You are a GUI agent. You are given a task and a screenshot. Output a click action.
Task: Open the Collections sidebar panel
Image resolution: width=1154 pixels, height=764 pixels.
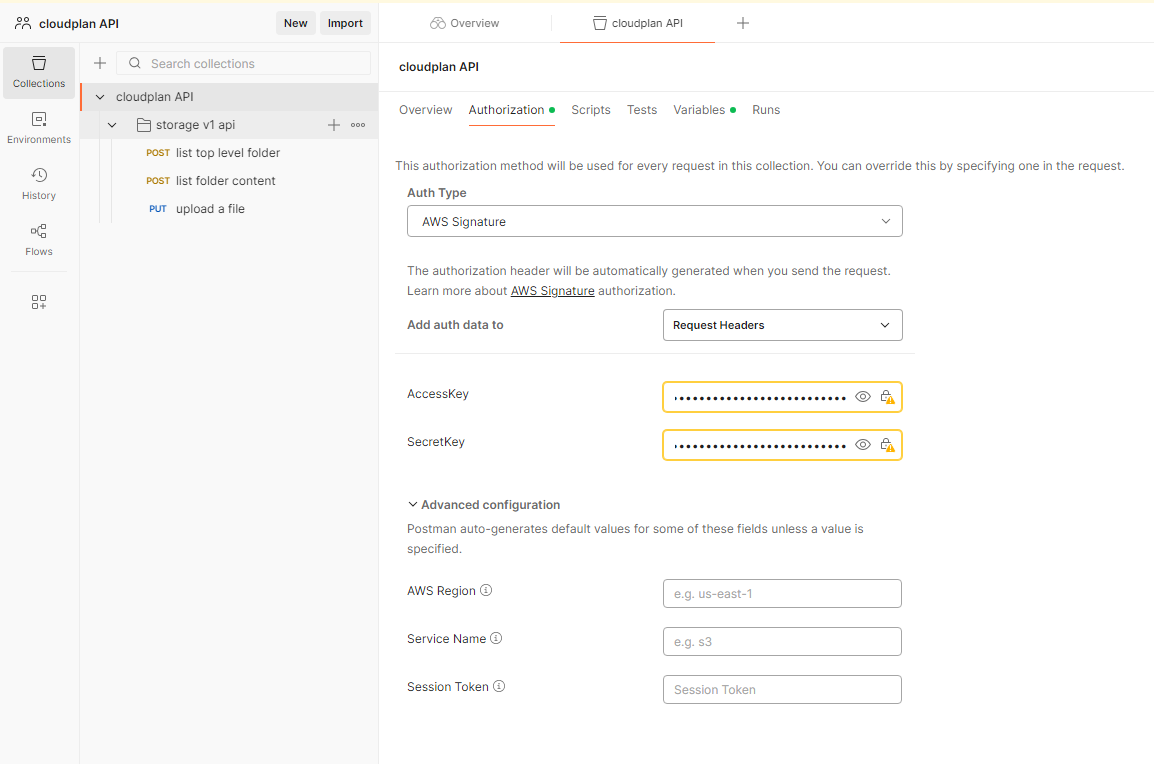point(39,72)
